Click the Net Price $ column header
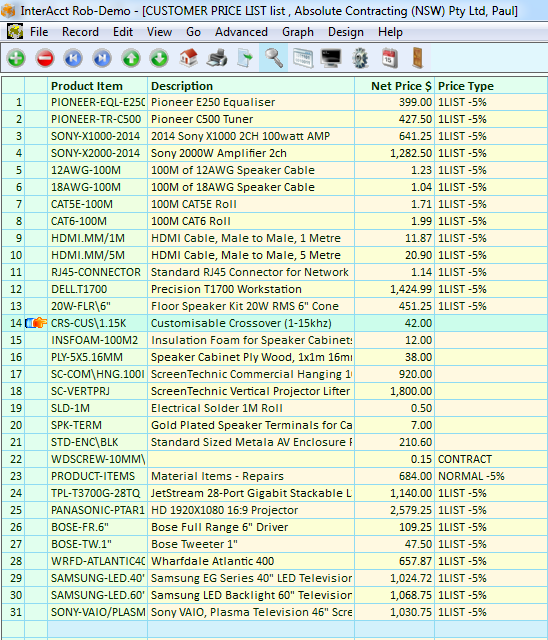 395,86
